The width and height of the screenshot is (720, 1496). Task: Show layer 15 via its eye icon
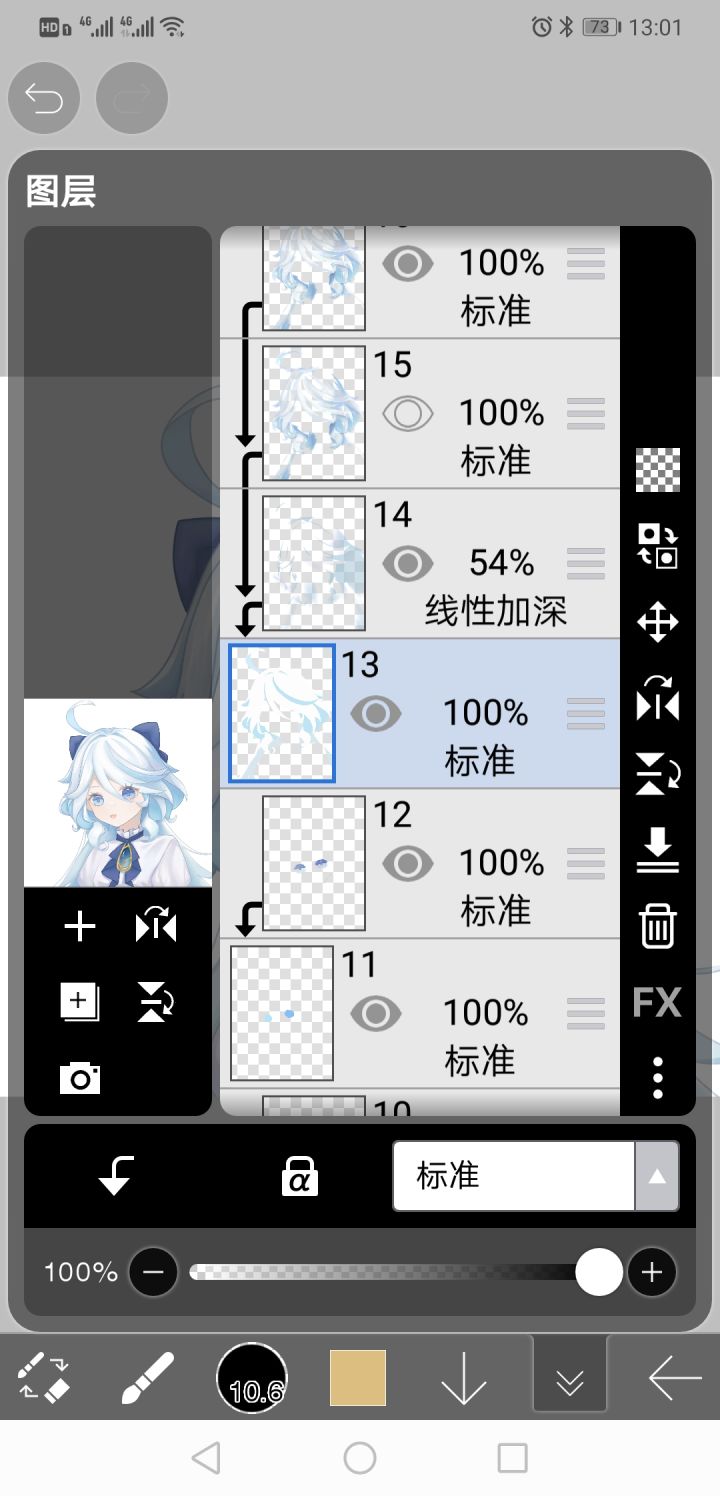pyautogui.click(x=408, y=413)
